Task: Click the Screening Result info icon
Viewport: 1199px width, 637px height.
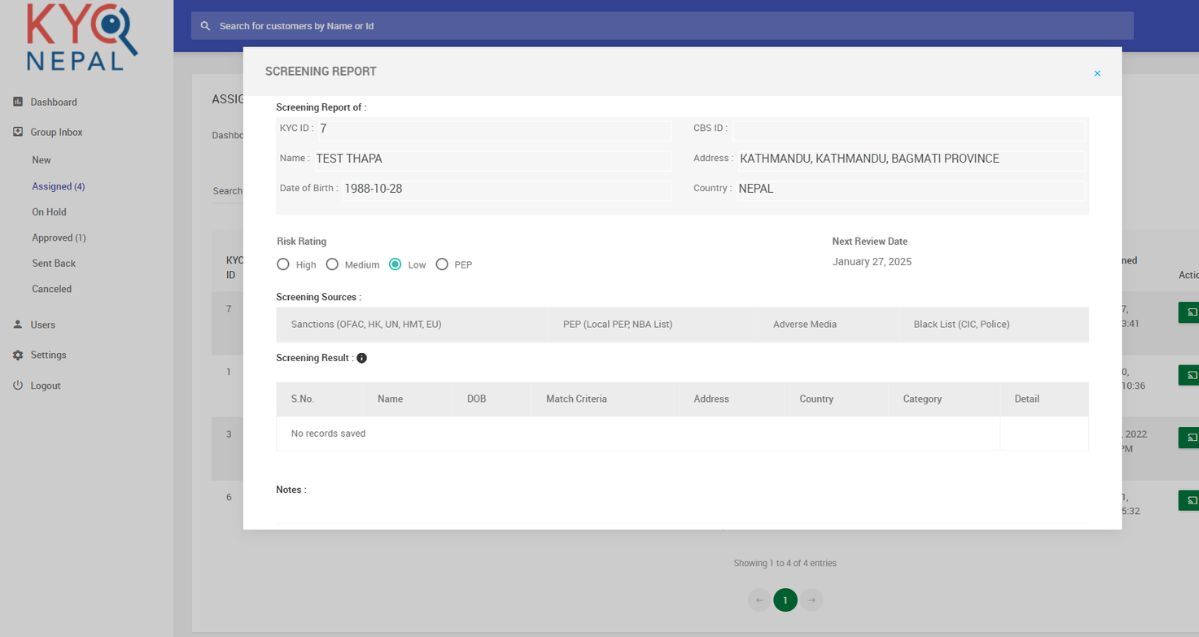Action: (x=362, y=358)
